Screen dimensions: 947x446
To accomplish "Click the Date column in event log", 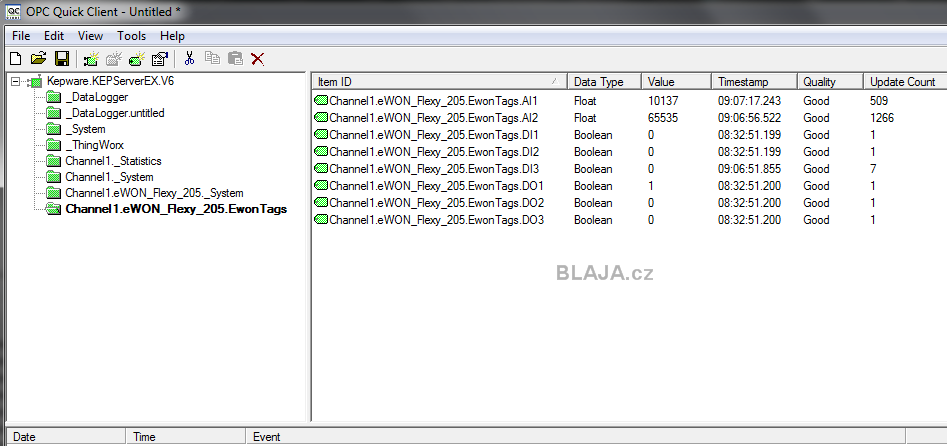I will (66, 436).
